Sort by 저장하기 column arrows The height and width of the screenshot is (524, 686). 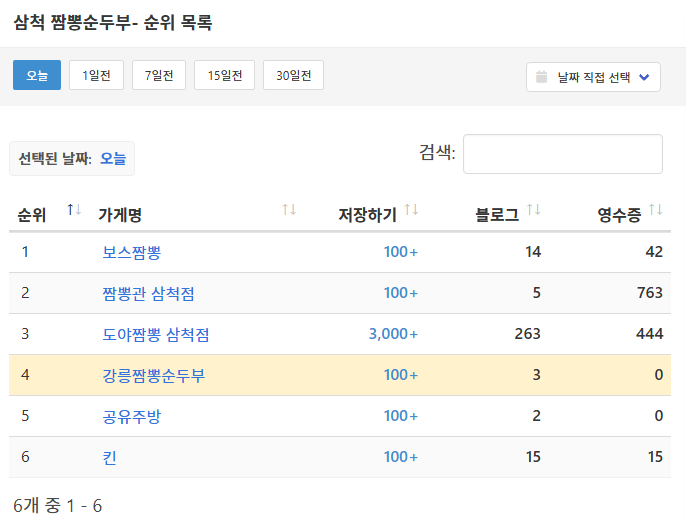[411, 210]
